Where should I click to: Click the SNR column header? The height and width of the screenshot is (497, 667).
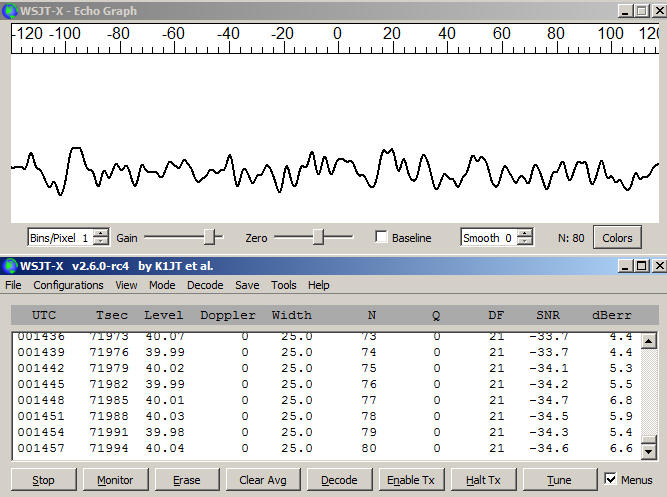click(548, 315)
